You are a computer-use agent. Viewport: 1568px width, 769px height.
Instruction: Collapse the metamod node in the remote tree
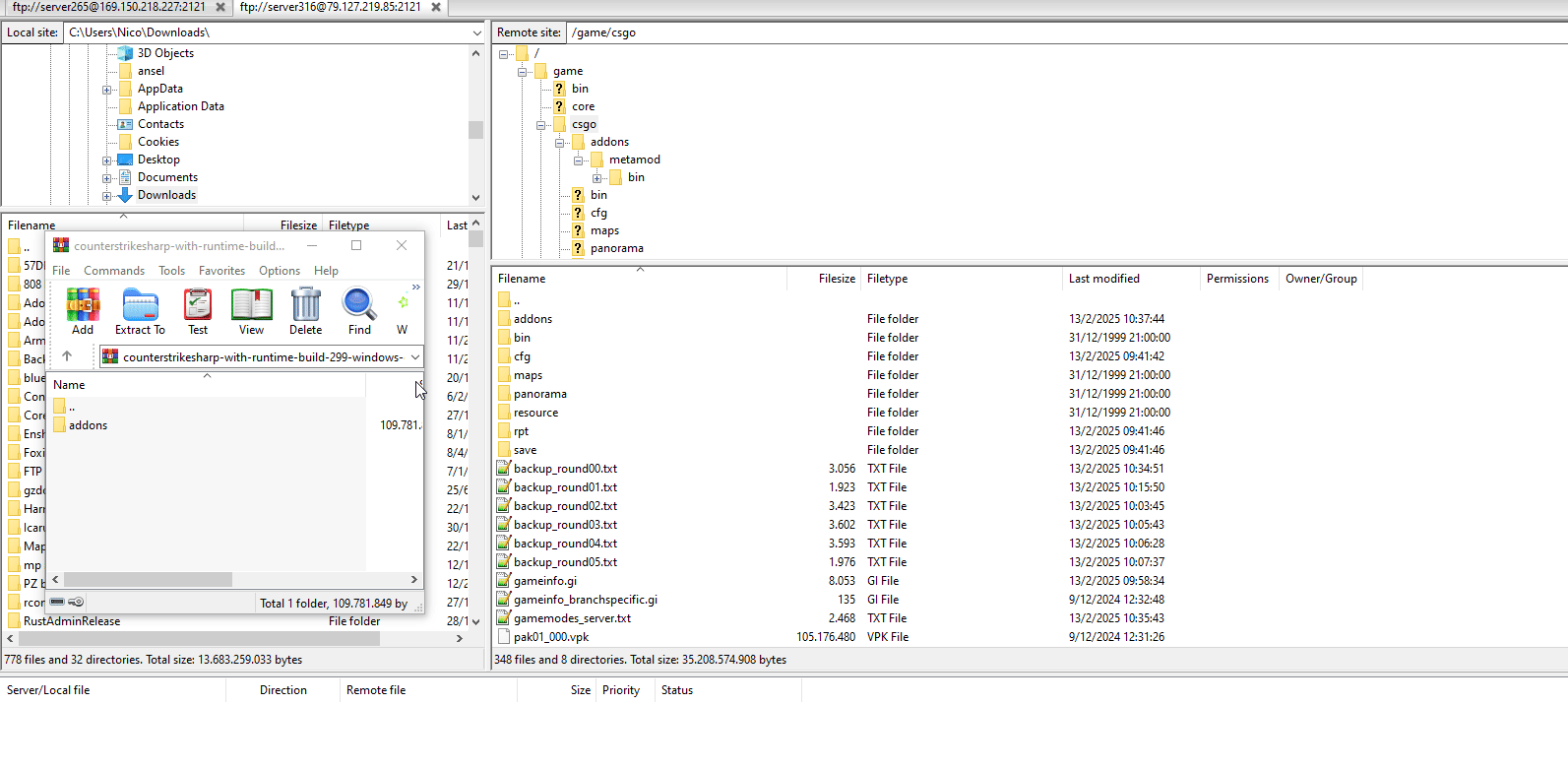click(579, 160)
